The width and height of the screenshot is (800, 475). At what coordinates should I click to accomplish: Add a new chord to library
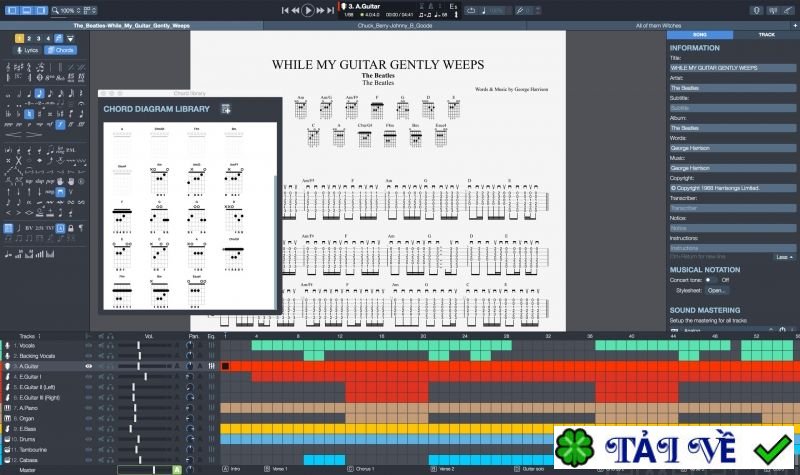click(x=226, y=109)
